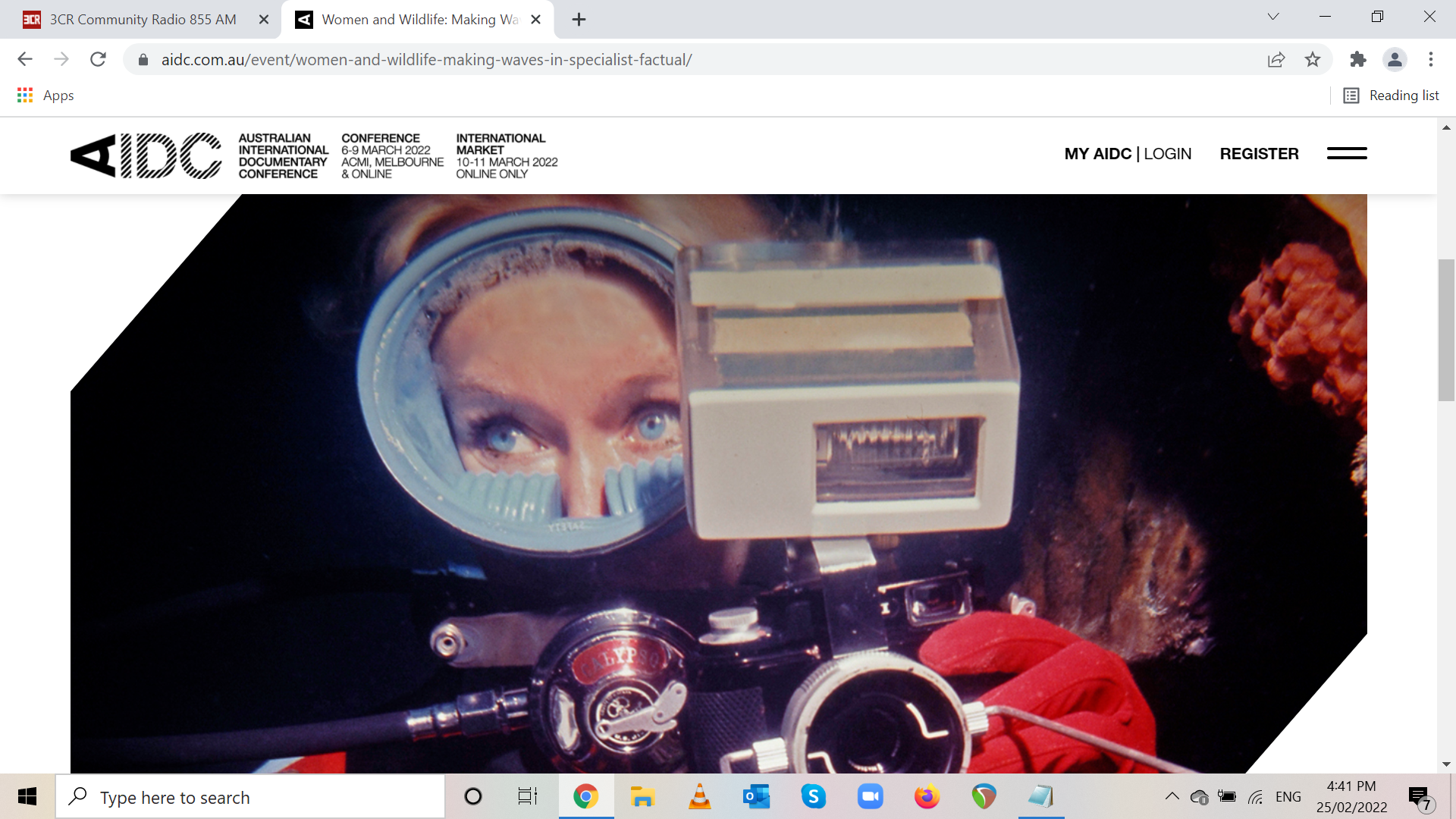1456x819 pixels.
Task: Bookmark this page with the star
Action: [1313, 59]
